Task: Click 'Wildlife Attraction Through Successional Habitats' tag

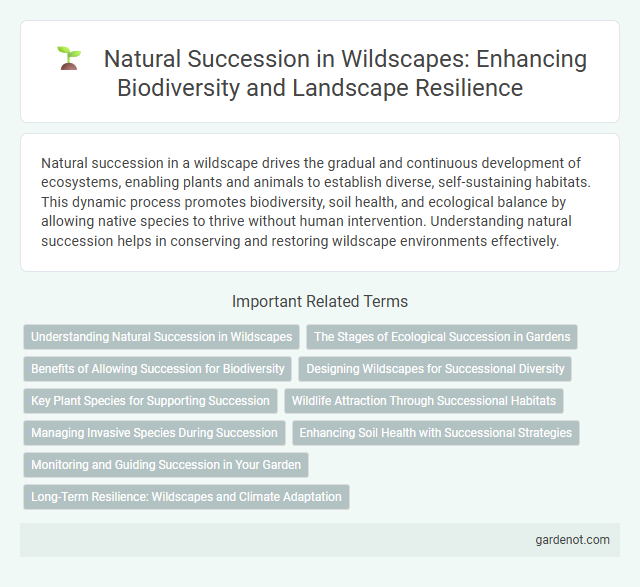Action: (424, 401)
